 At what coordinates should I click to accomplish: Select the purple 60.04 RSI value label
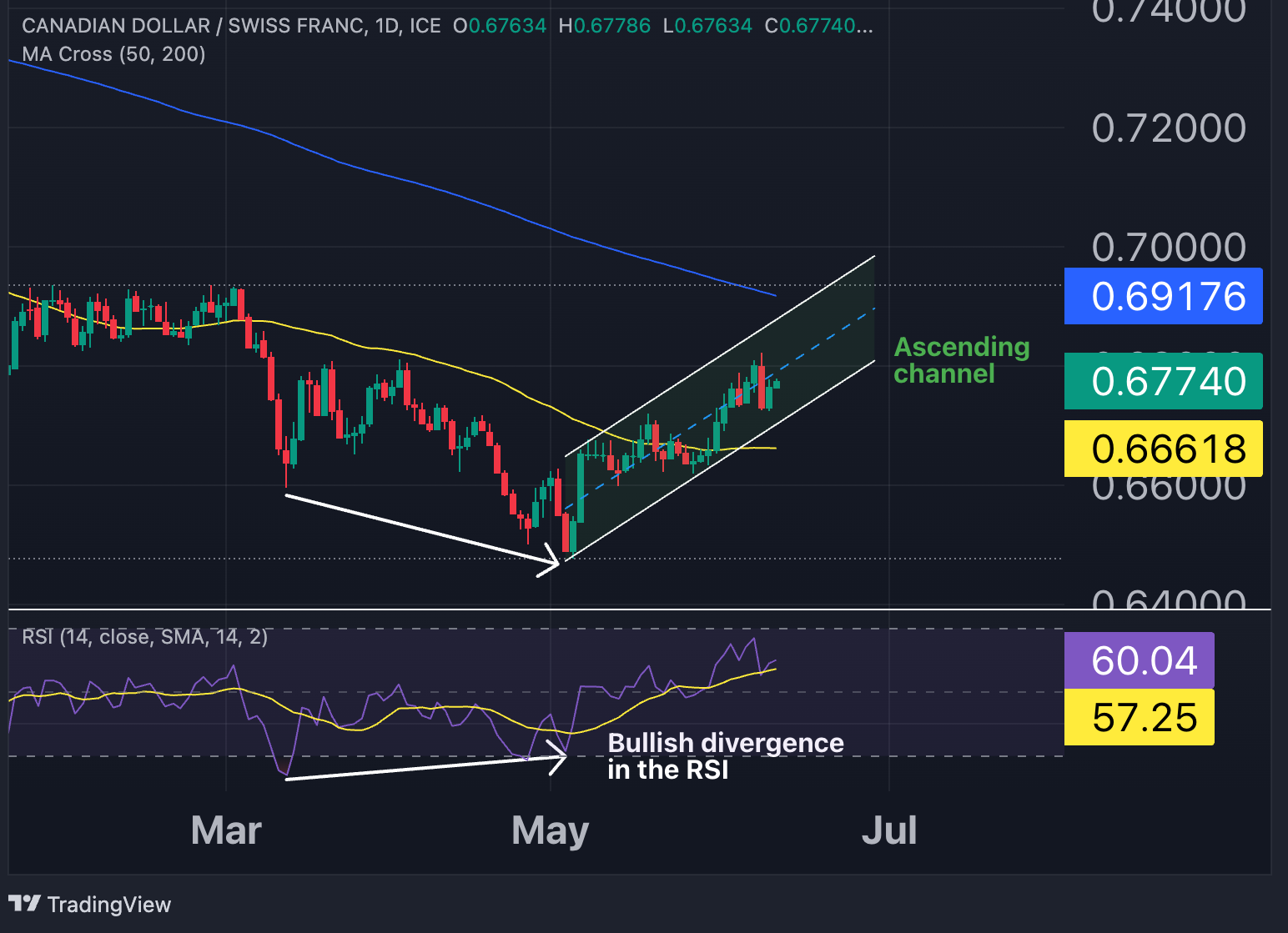coord(1139,660)
